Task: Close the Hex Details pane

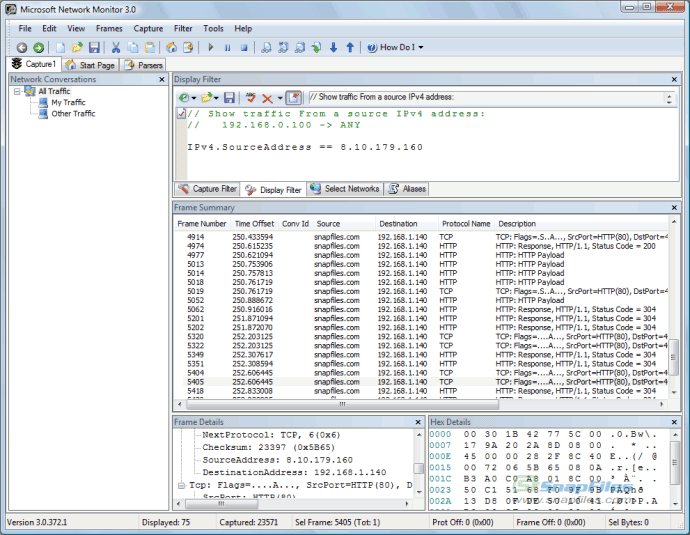Action: 674,422
